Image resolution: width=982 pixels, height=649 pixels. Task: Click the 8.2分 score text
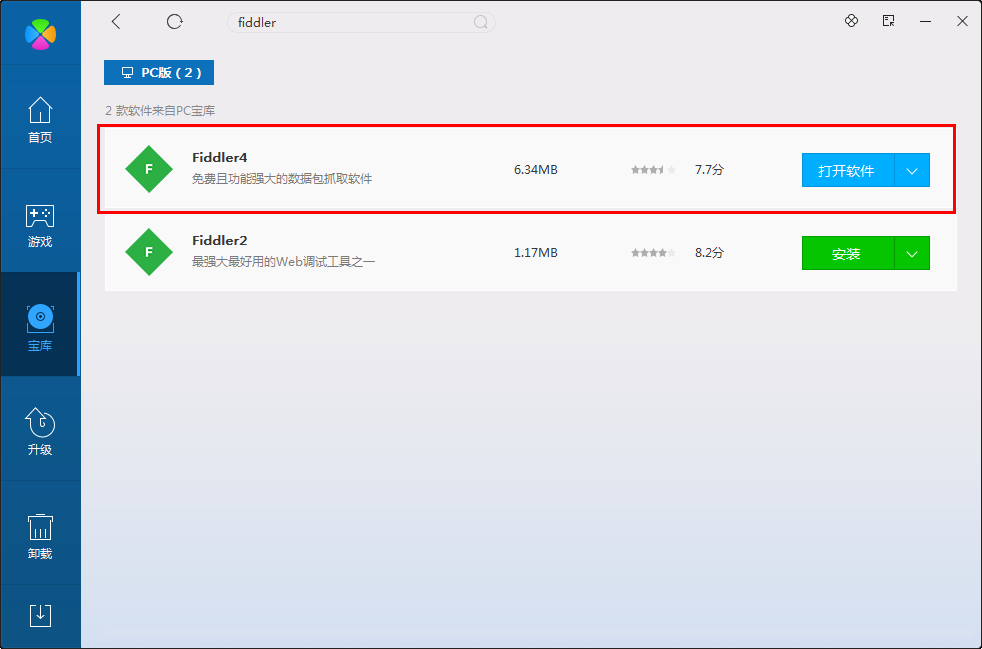tap(709, 253)
